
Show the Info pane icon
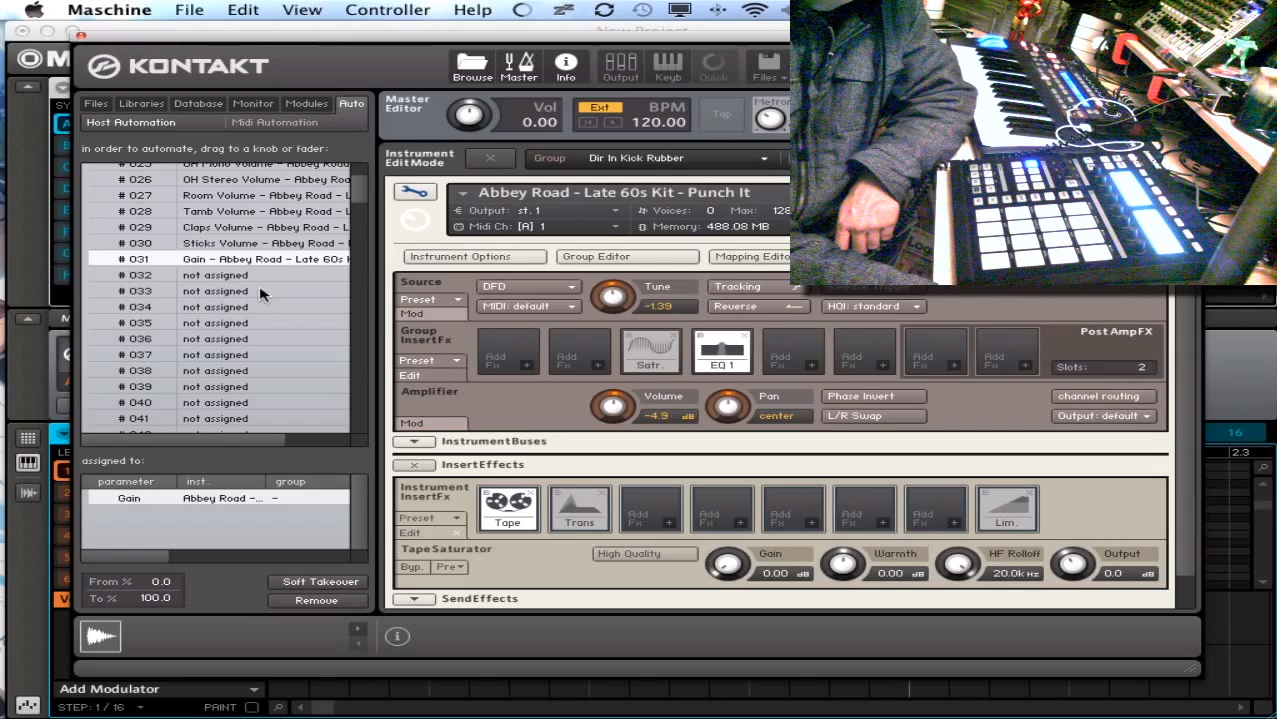click(566, 66)
